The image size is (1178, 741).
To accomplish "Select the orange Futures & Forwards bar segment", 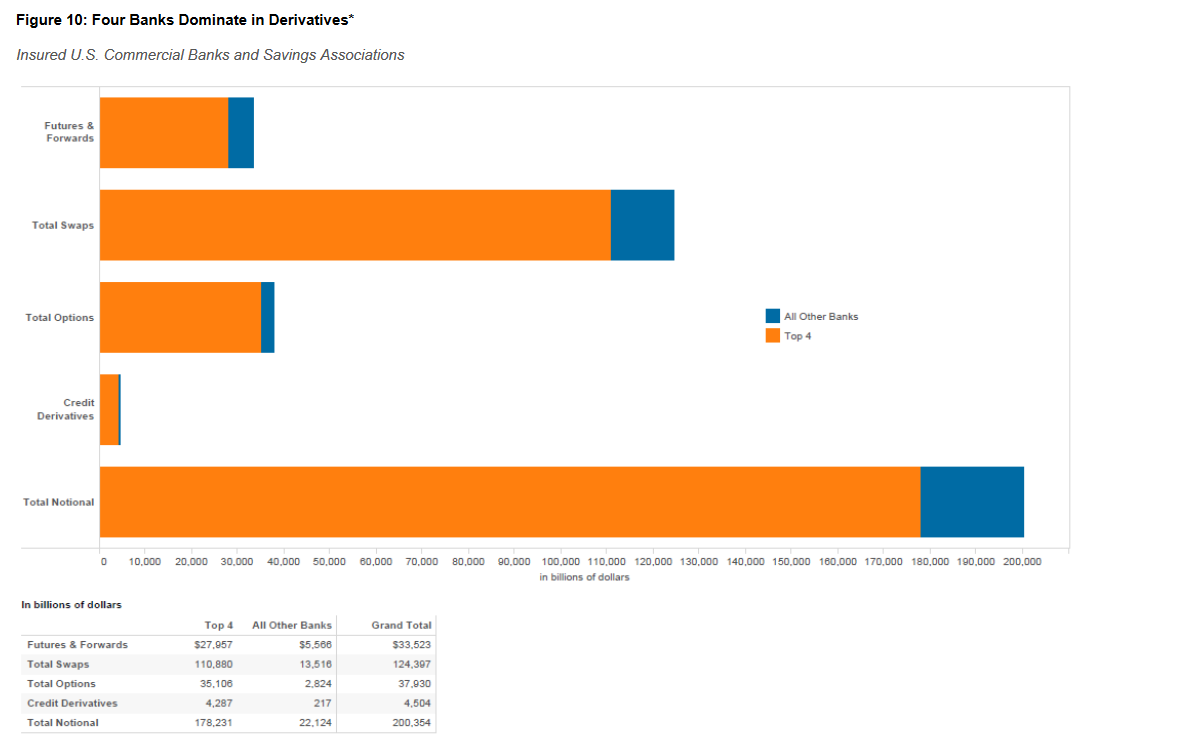I will [x=164, y=132].
